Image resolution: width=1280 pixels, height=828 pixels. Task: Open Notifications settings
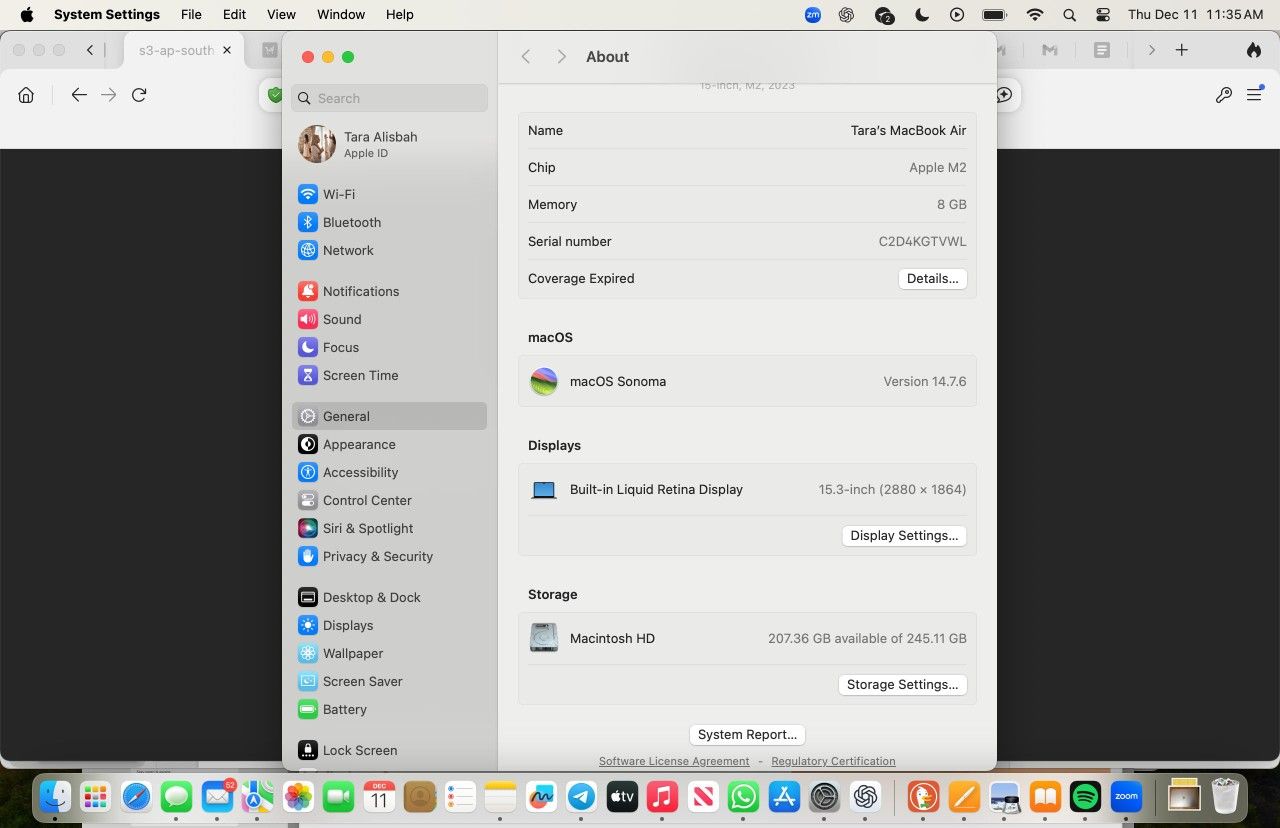360,291
